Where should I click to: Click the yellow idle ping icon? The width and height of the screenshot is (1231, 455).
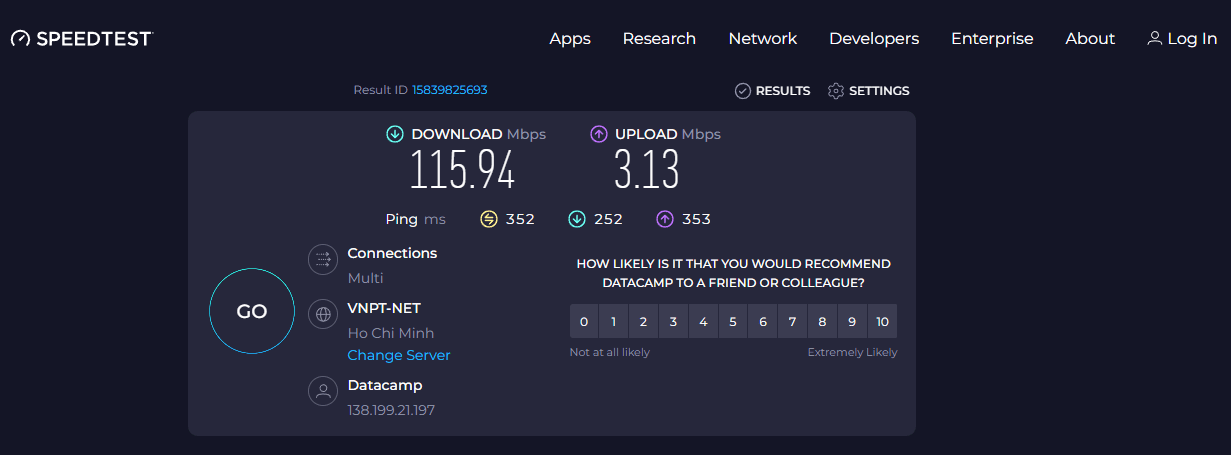click(x=489, y=219)
